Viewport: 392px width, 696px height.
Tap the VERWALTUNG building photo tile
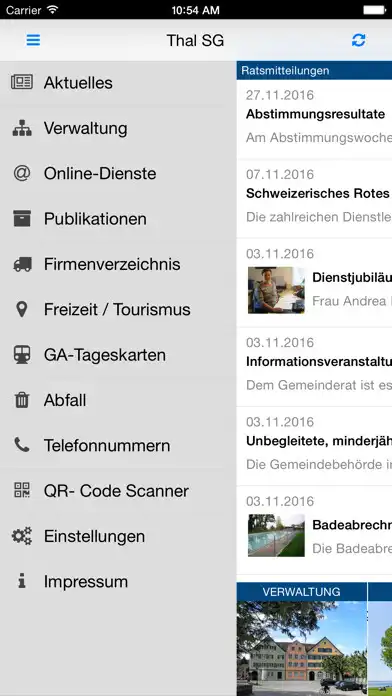tap(301, 639)
